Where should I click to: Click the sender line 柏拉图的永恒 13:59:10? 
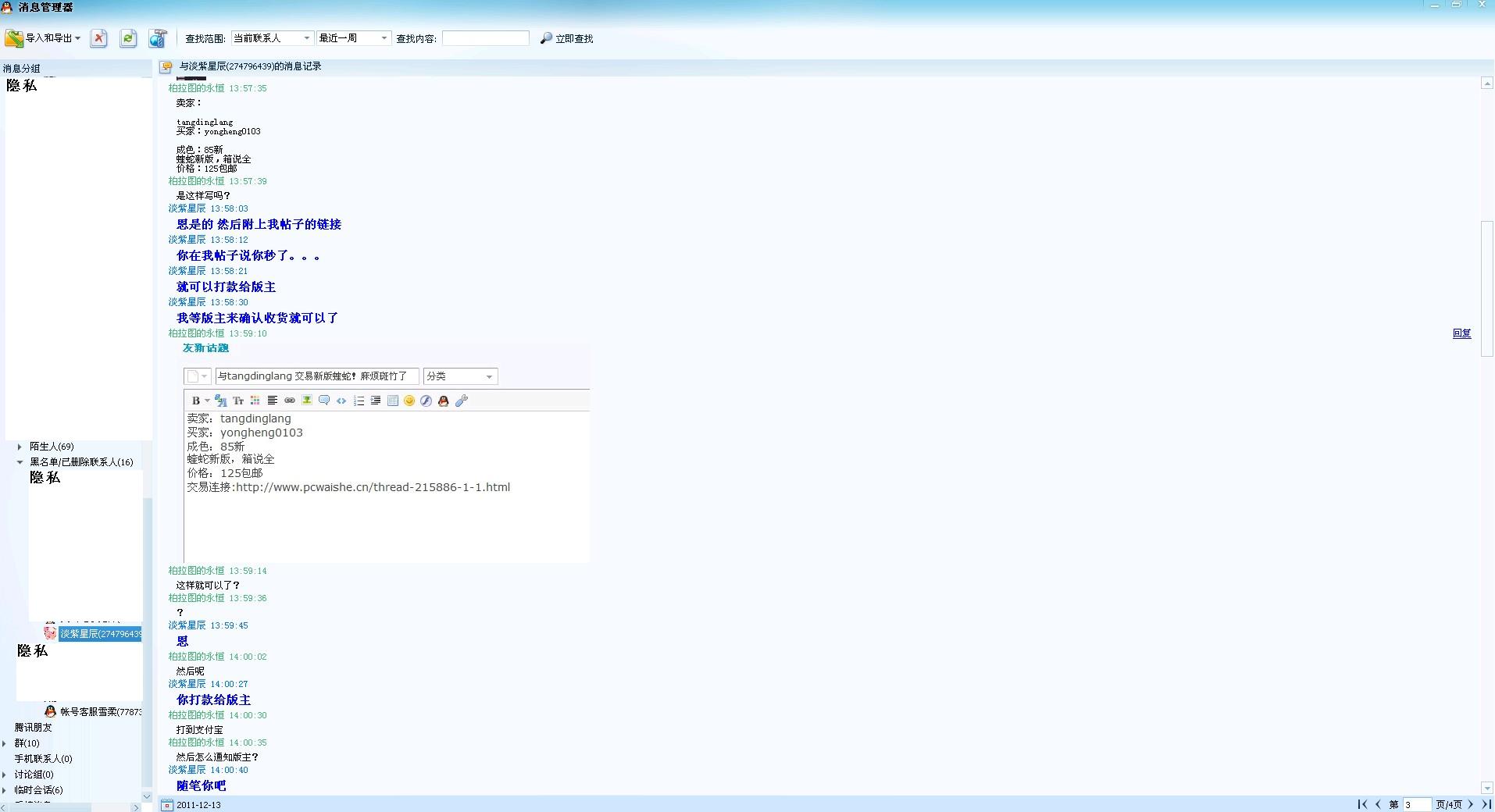(x=218, y=333)
